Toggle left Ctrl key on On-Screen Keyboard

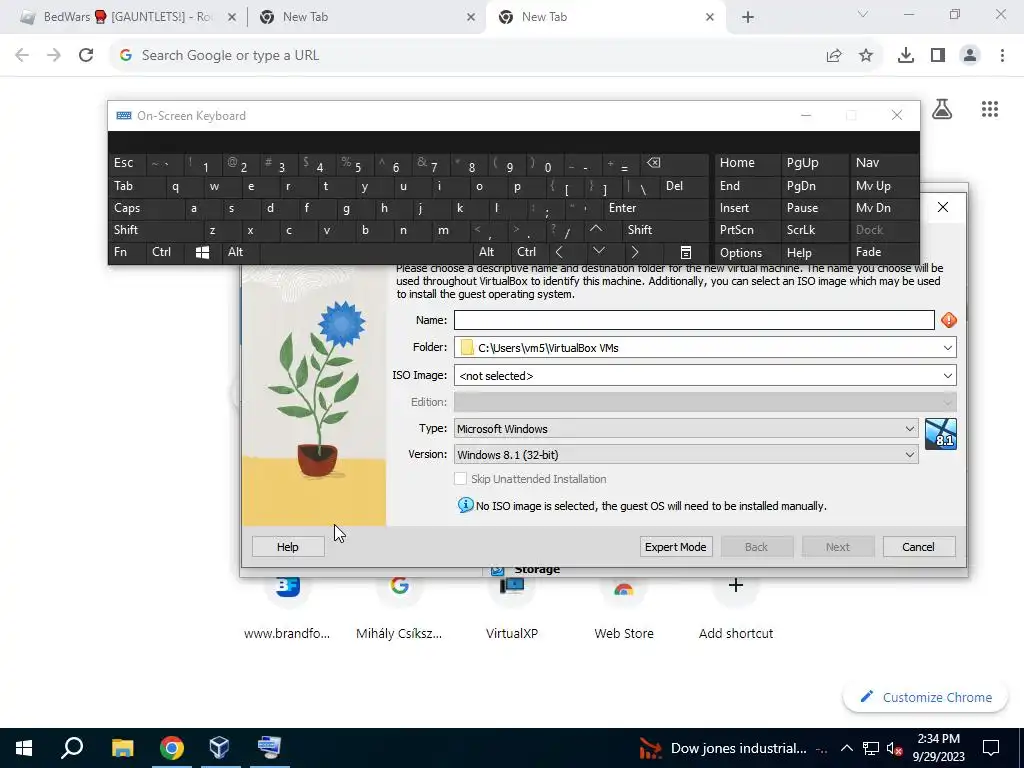(x=166, y=252)
